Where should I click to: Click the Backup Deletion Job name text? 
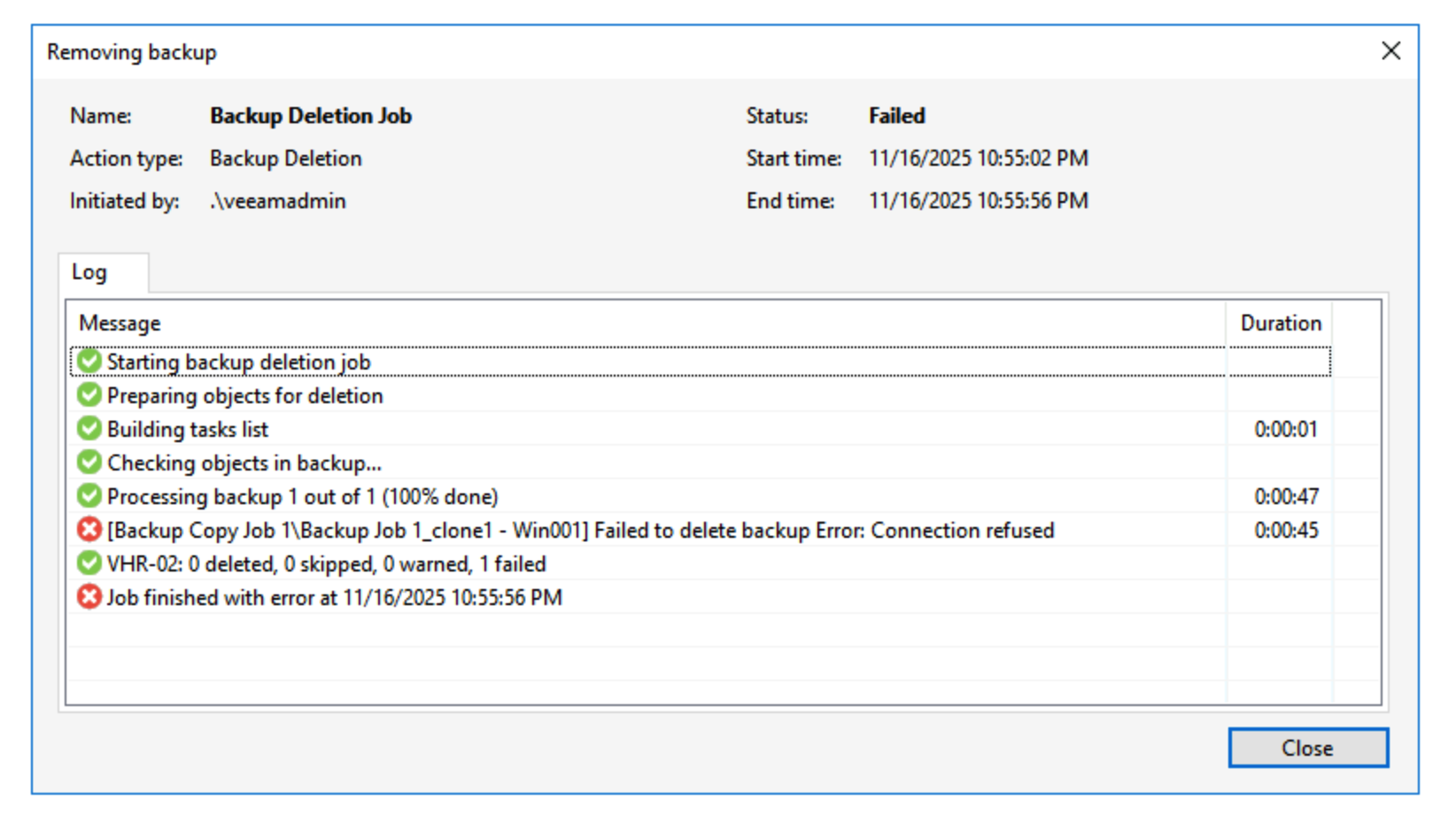point(310,116)
